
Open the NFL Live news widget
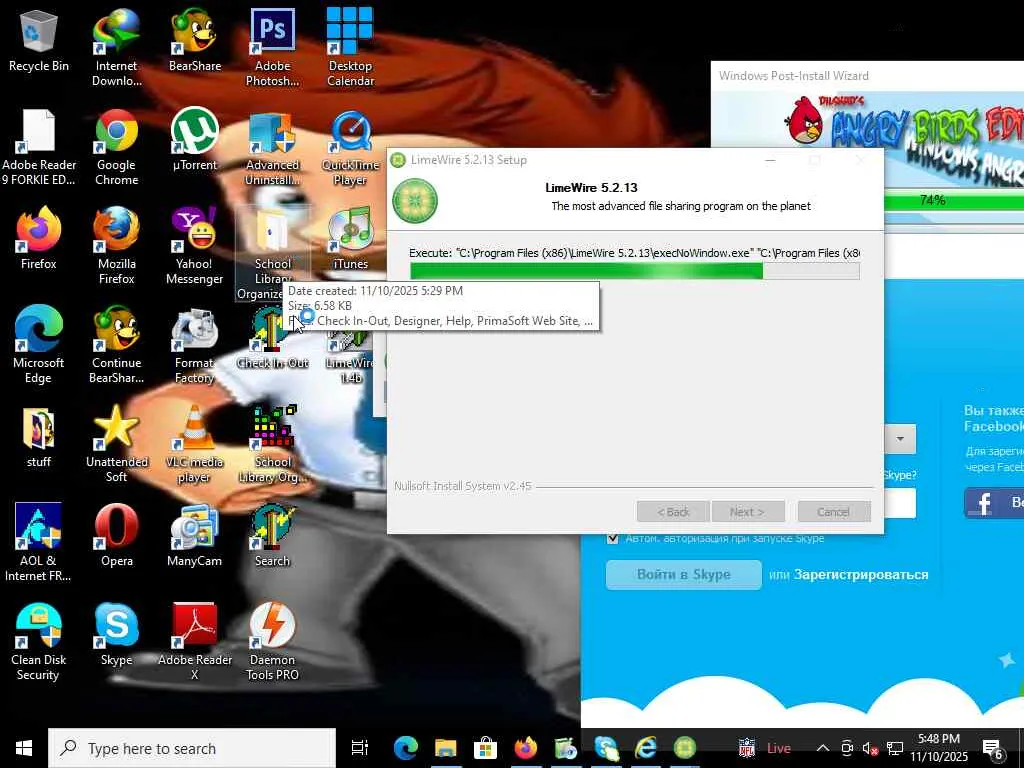click(764, 748)
